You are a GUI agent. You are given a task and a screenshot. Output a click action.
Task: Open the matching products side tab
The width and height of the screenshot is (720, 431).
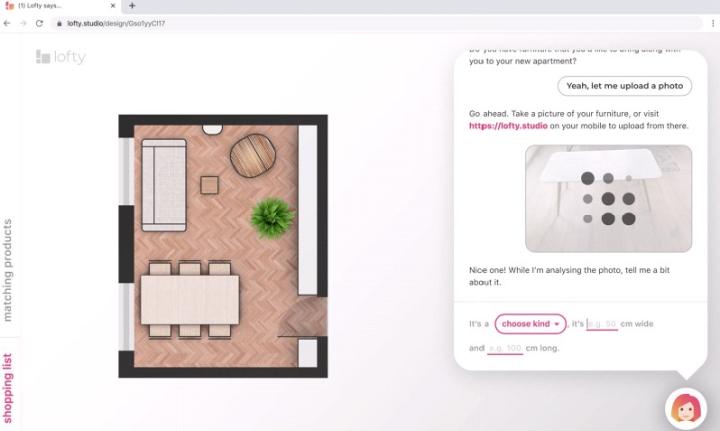pyautogui.click(x=7, y=270)
